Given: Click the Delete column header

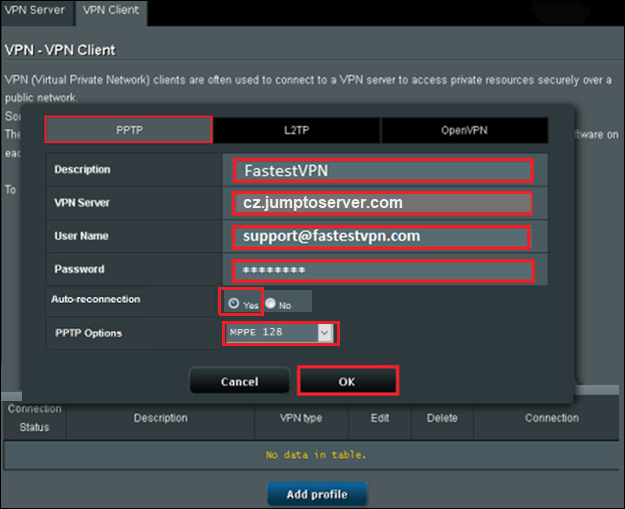Looking at the screenshot, I should tap(442, 418).
